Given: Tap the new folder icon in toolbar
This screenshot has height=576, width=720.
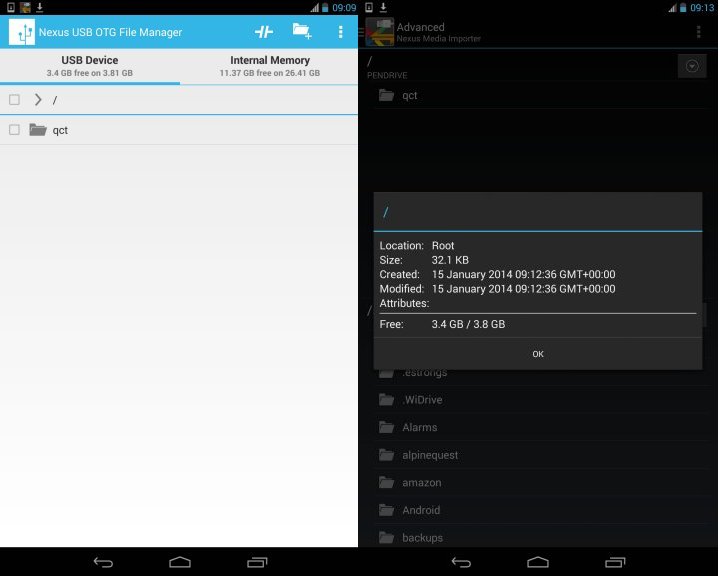Looking at the screenshot, I should (x=302, y=32).
